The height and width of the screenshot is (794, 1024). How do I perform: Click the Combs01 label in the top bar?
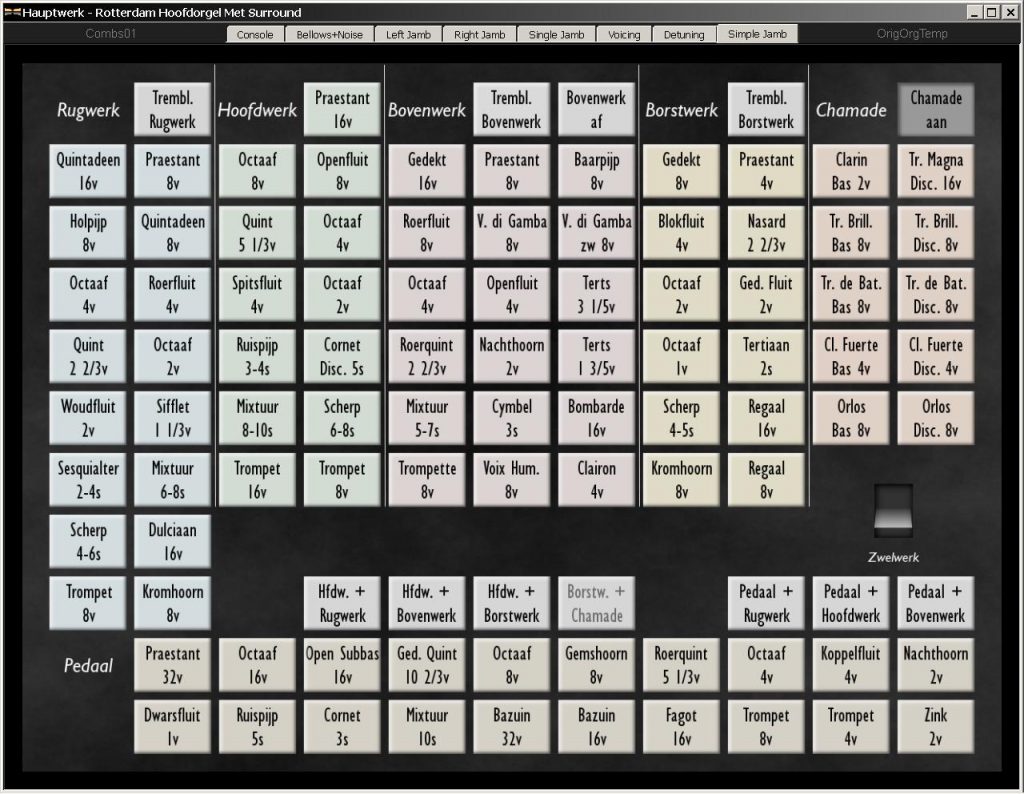(x=110, y=34)
